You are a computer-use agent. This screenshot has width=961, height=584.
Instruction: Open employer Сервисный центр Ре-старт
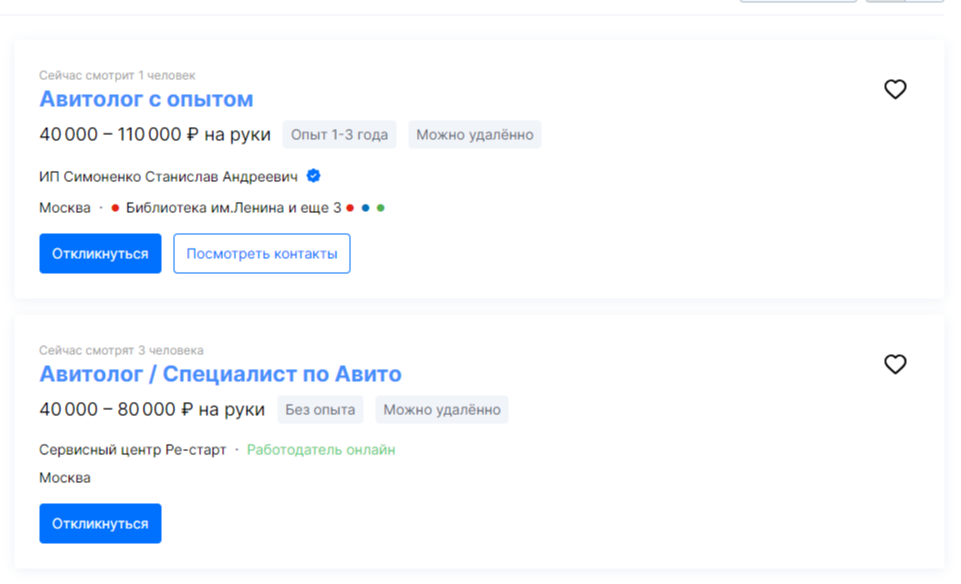(132, 450)
